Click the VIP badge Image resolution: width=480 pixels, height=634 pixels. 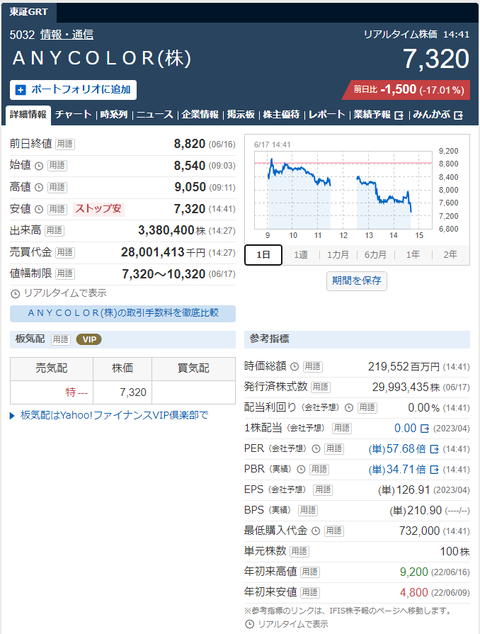(x=89, y=340)
